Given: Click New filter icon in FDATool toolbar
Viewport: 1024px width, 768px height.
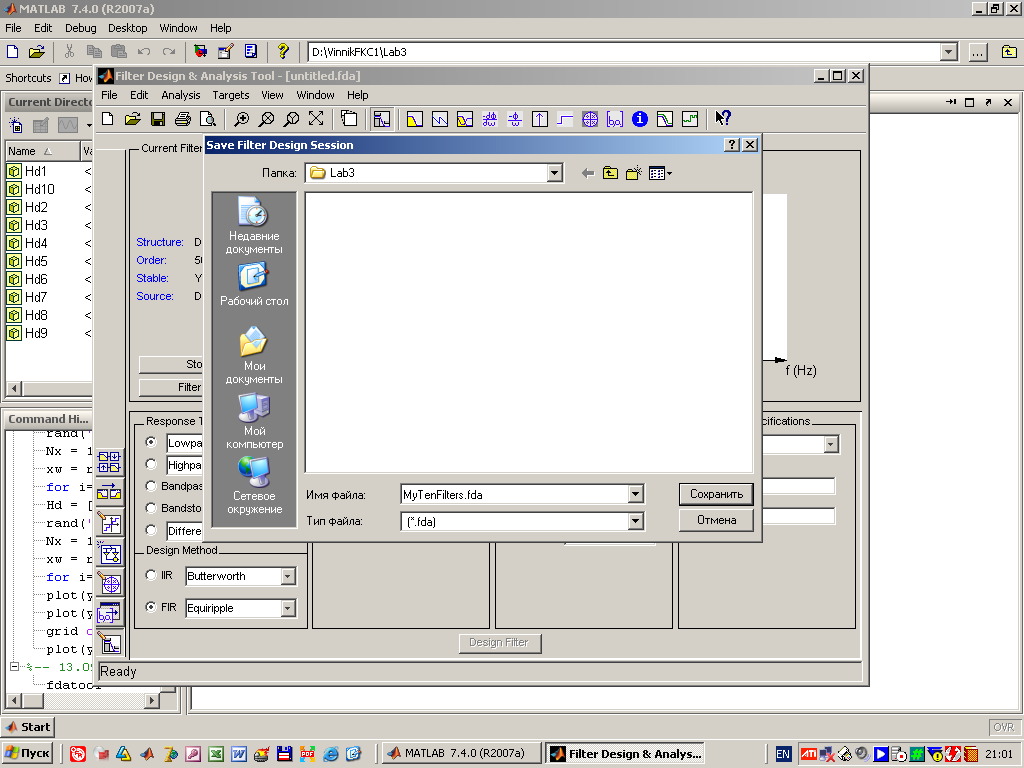Looking at the screenshot, I should [x=108, y=119].
